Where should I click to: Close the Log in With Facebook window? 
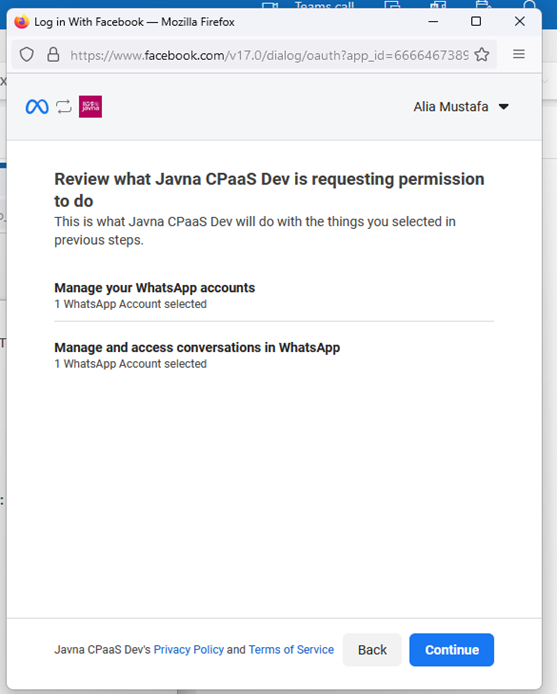pos(519,21)
